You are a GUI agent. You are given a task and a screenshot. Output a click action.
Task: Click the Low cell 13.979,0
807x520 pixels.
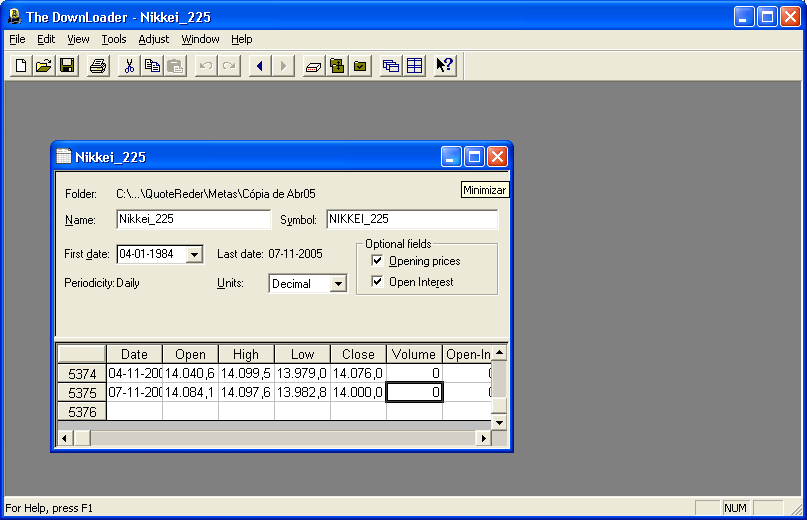tap(302, 373)
